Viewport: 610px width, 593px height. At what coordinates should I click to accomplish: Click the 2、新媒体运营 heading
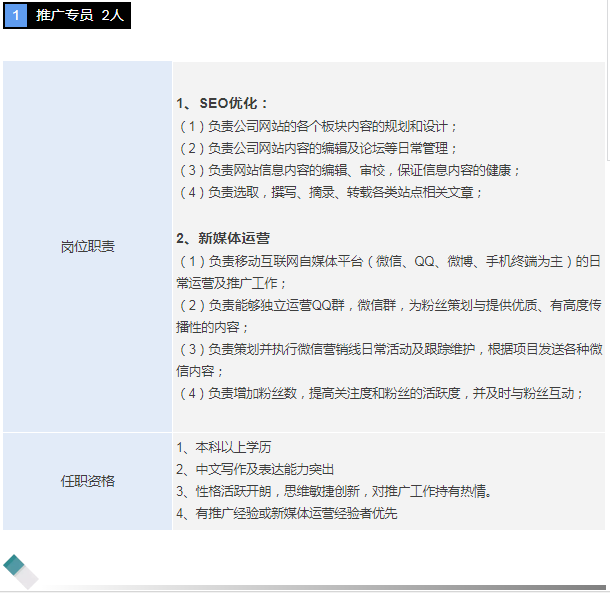tap(223, 238)
